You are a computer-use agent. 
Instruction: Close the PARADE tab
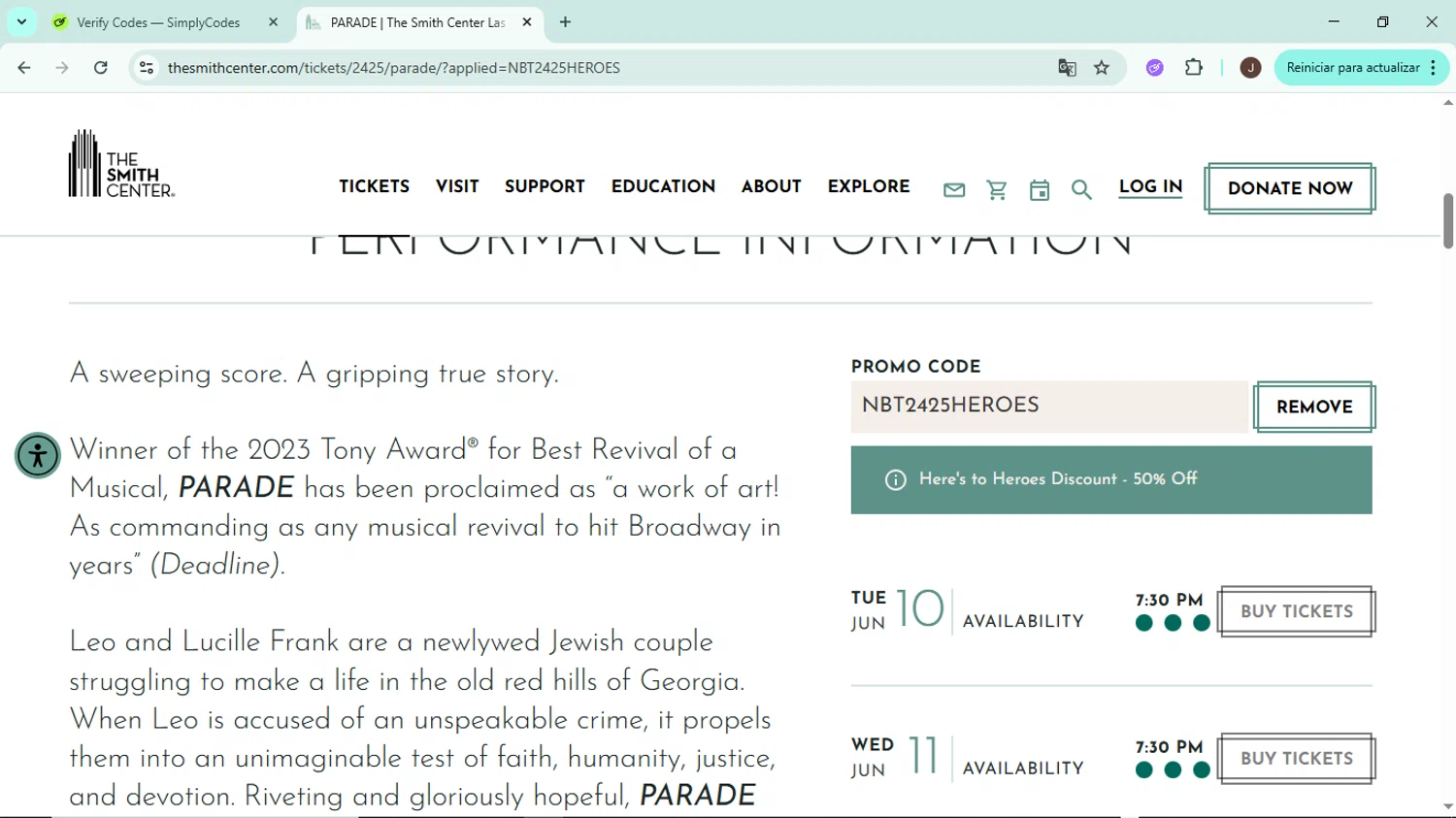(527, 22)
